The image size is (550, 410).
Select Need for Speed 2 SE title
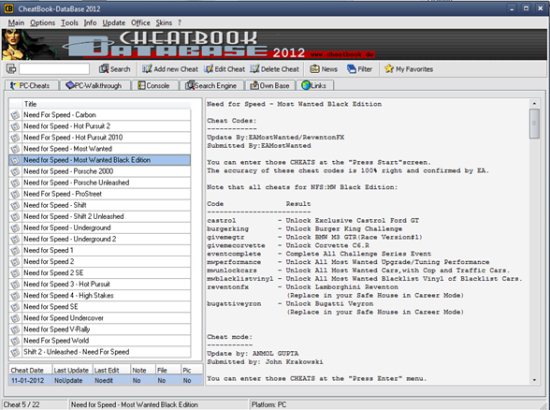pos(53,273)
